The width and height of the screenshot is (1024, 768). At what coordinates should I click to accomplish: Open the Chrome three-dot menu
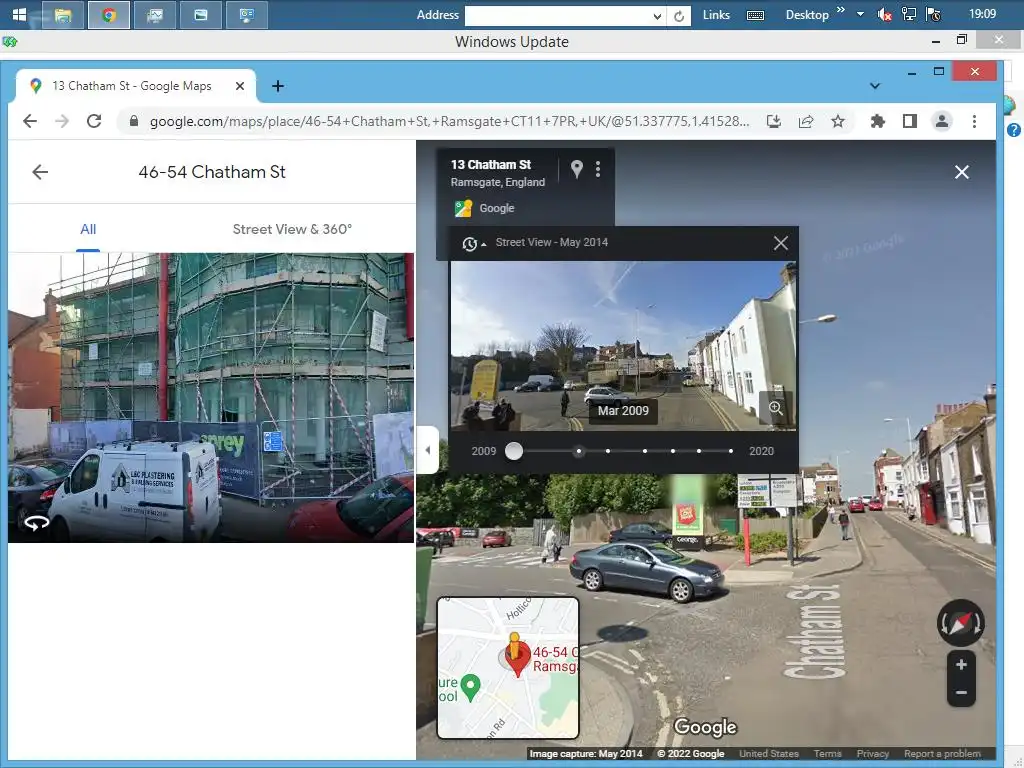coord(974,121)
